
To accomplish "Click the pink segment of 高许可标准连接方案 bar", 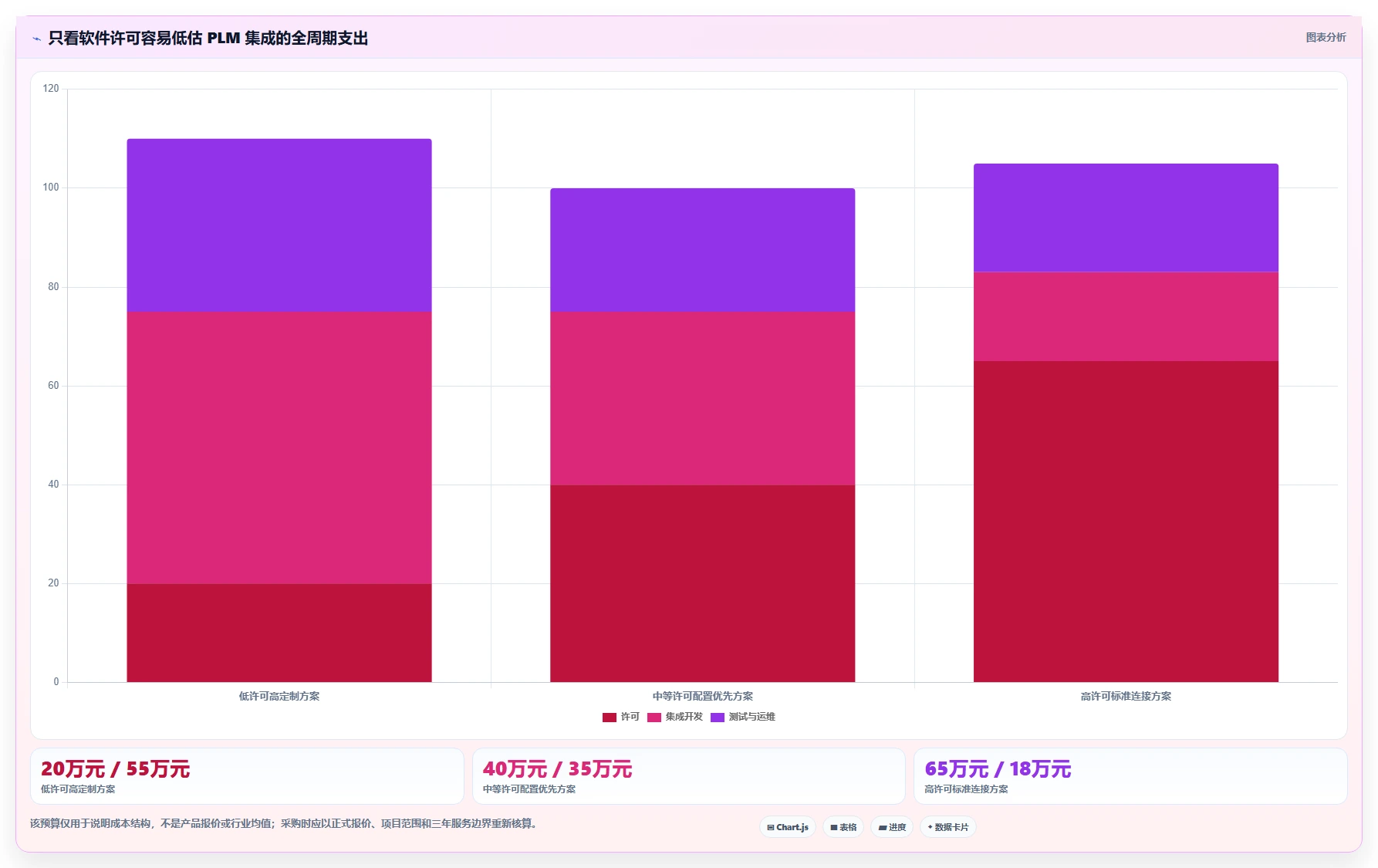I will [x=1126, y=316].
